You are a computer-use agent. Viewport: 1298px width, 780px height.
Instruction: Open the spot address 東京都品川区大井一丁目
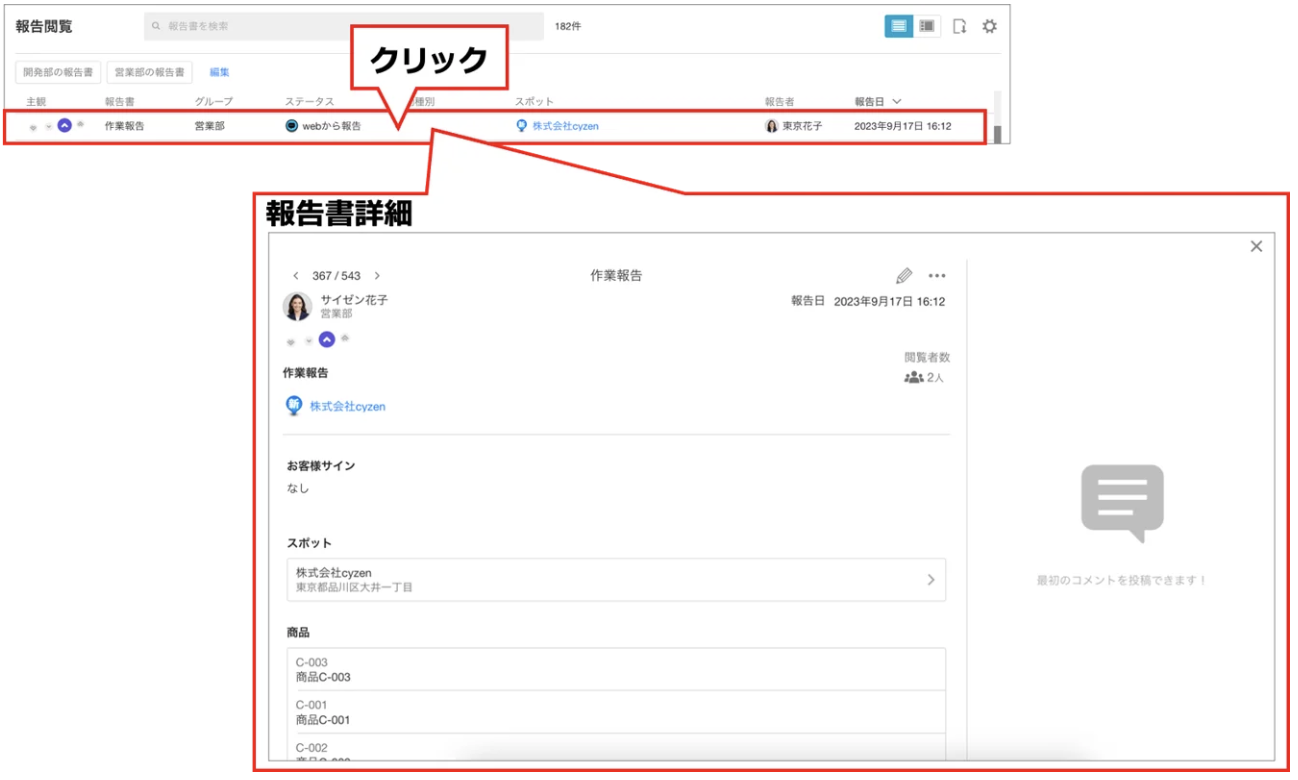pyautogui.click(x=354, y=588)
